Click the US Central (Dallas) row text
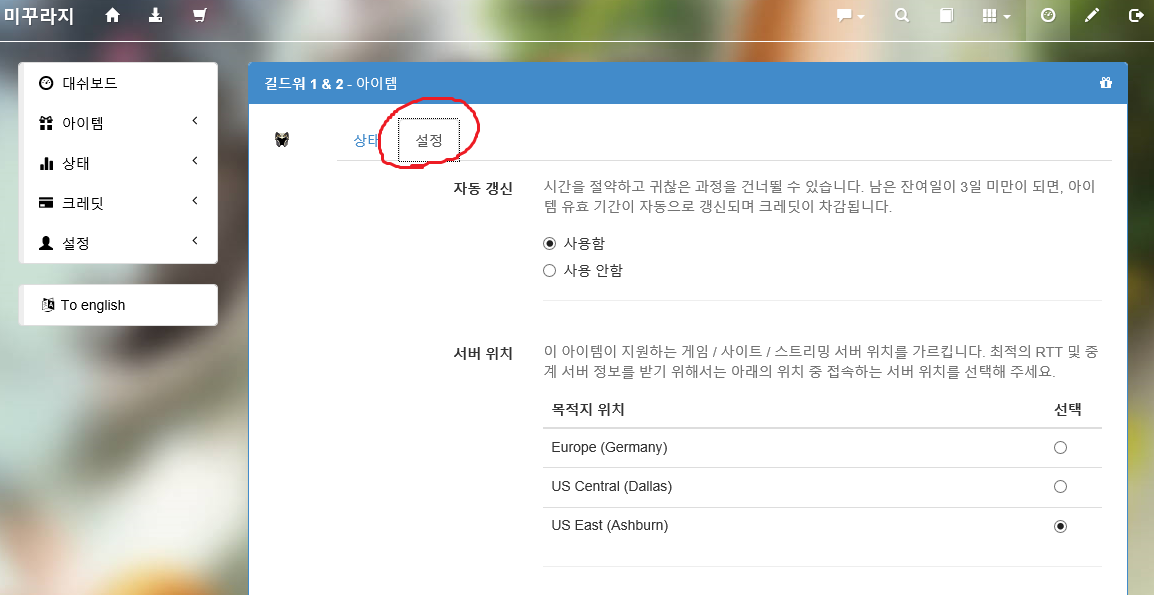 611,486
